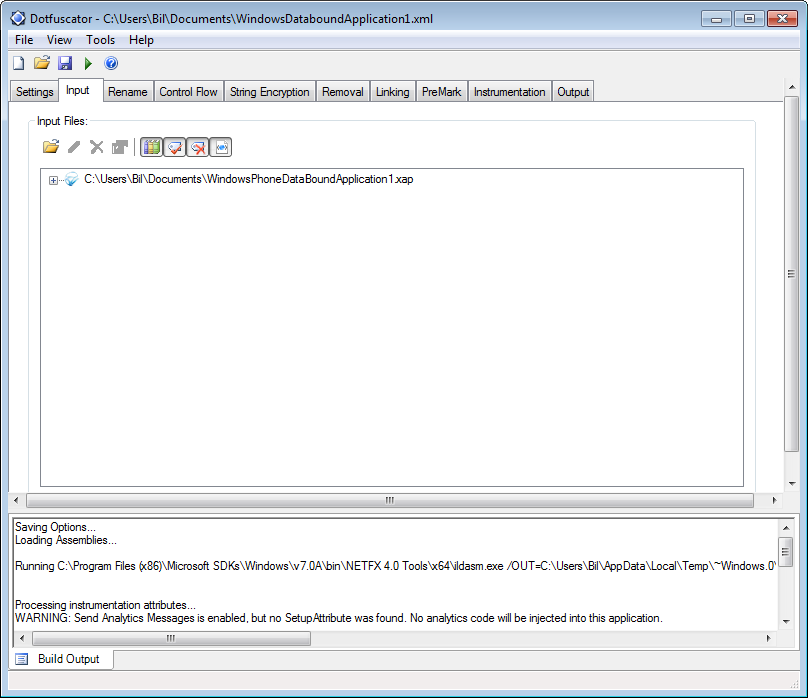Click the 'Saving Options...' output line
Screen dimensions: 808x698
click(55, 527)
